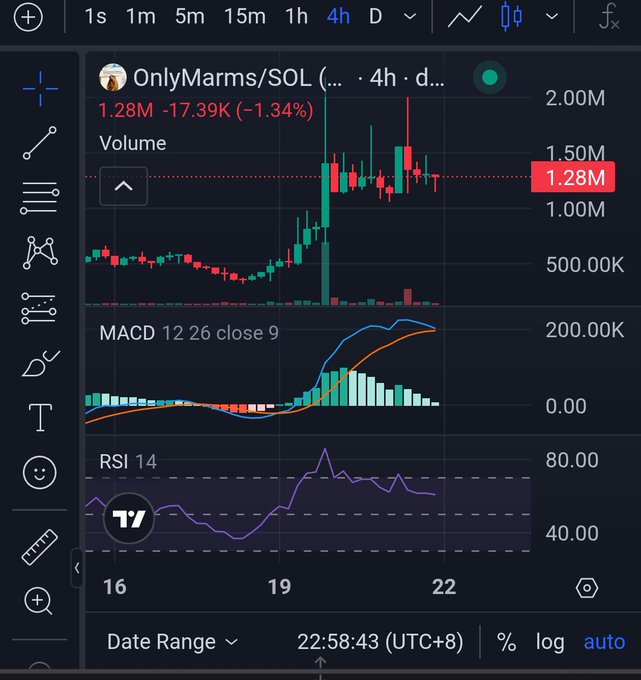
Task: Switch to line chart style
Action: (x=464, y=17)
